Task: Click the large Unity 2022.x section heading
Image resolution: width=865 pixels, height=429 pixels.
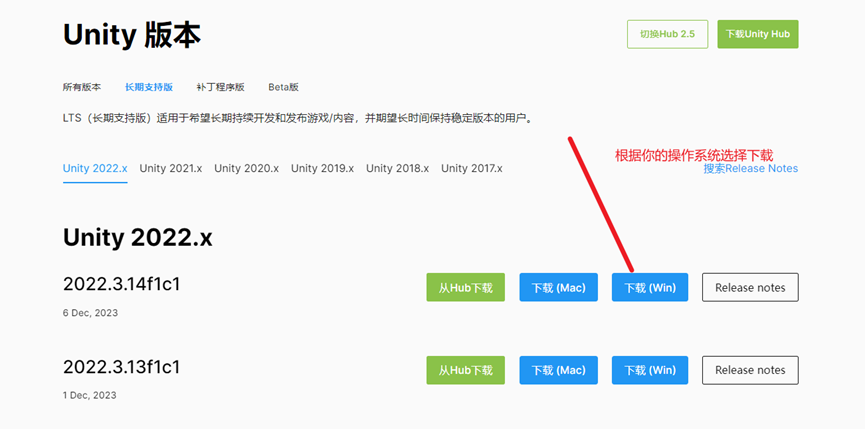Action: pyautogui.click(x=137, y=238)
